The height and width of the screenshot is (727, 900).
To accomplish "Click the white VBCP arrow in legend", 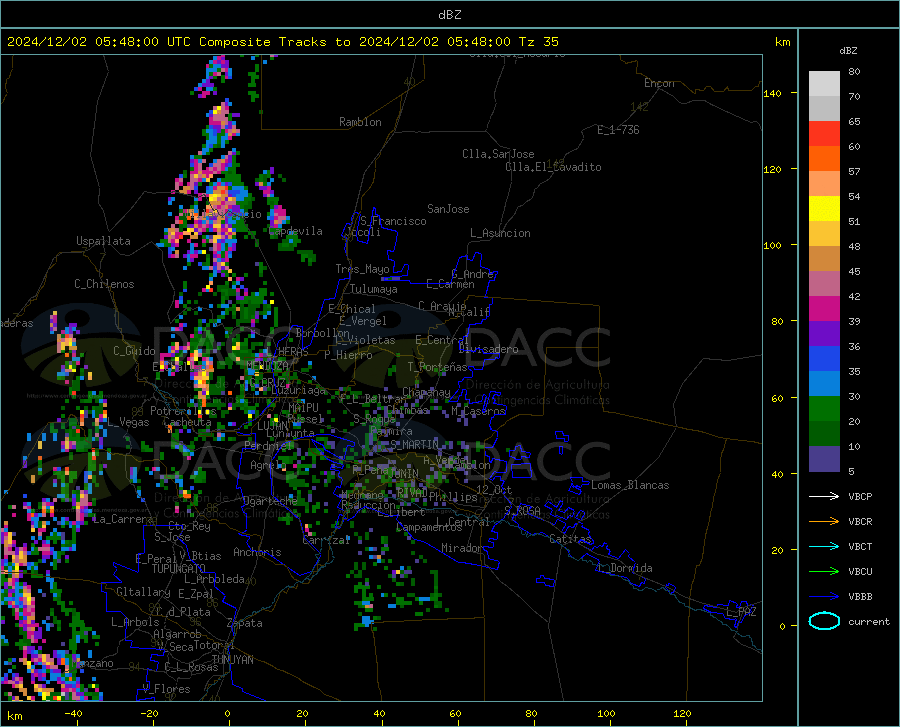I will click(824, 496).
